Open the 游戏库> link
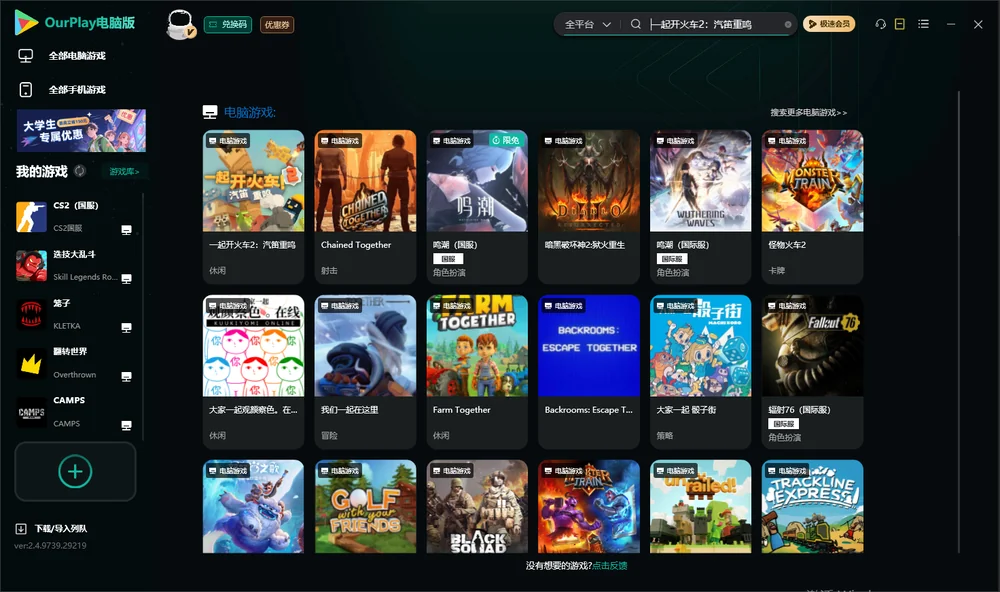 click(x=124, y=172)
